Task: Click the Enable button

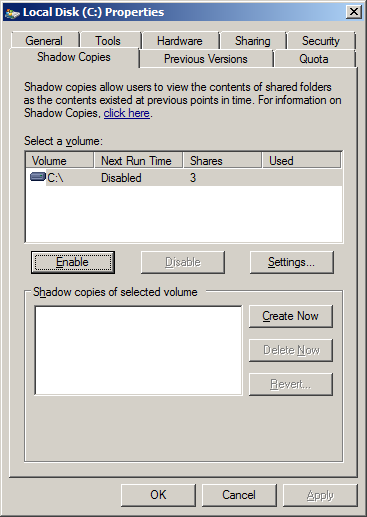Action: [73, 262]
